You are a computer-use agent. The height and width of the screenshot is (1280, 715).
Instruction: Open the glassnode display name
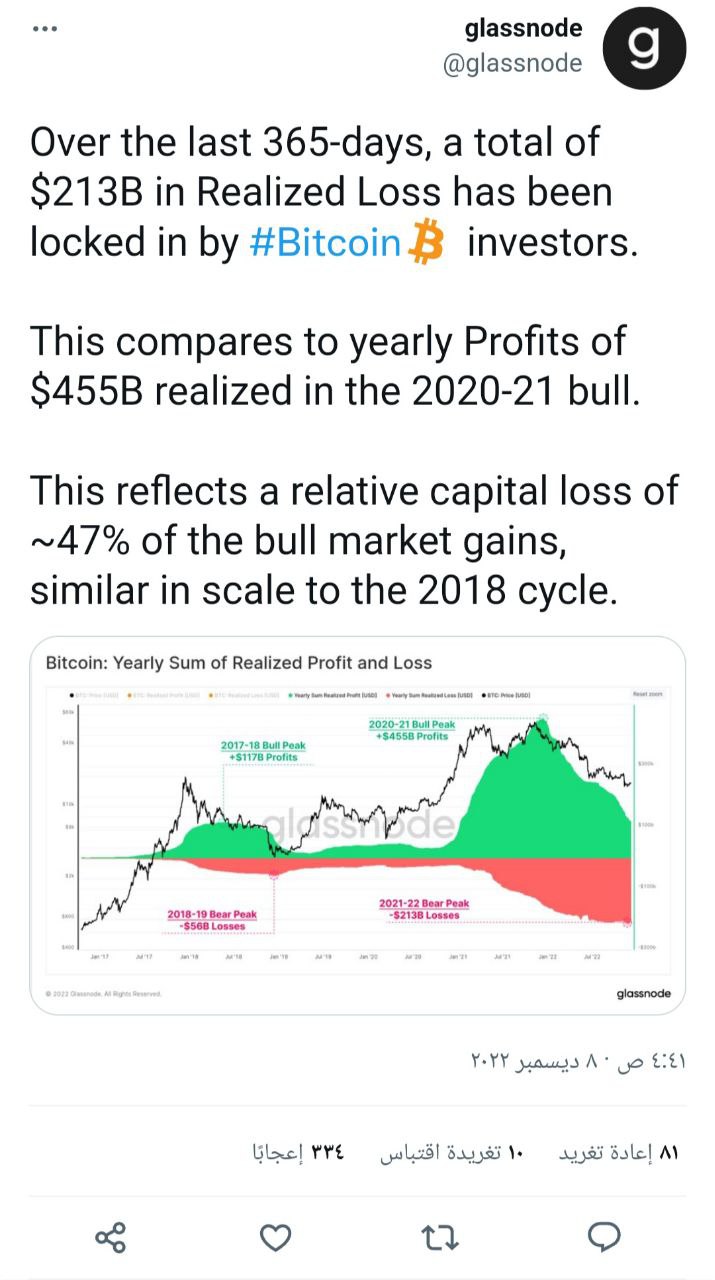tap(523, 29)
